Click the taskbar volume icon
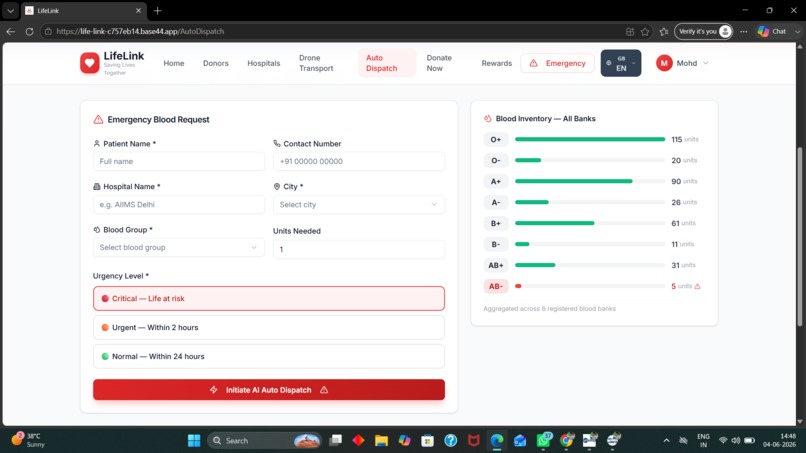Screen dimensions: 806x453 tap(736, 441)
